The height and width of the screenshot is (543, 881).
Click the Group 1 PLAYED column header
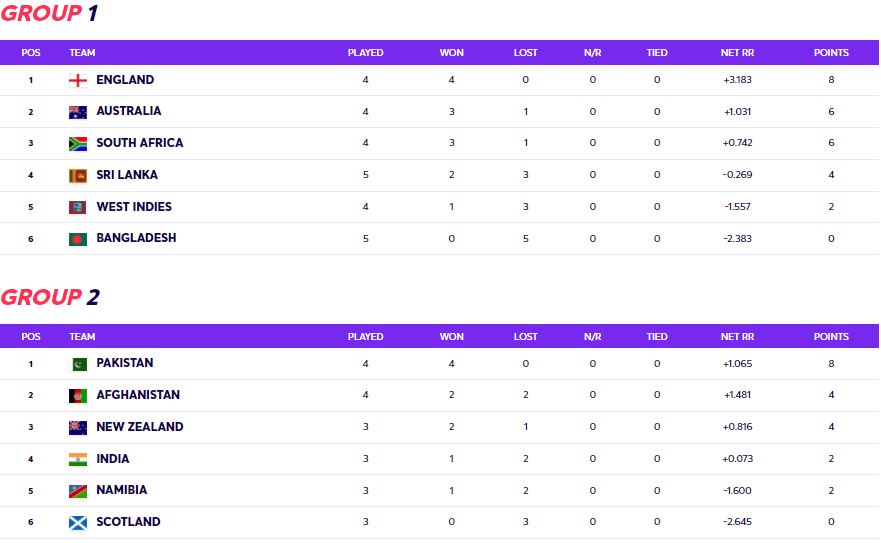(x=365, y=53)
